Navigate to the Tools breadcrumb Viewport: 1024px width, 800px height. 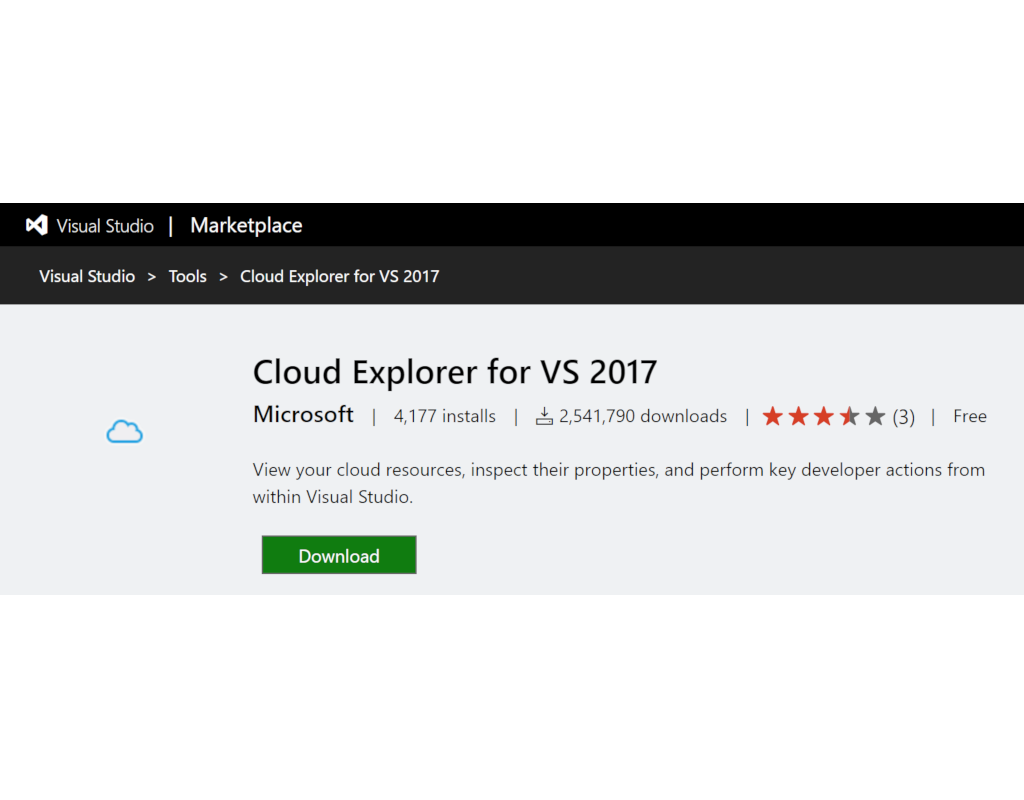point(187,276)
